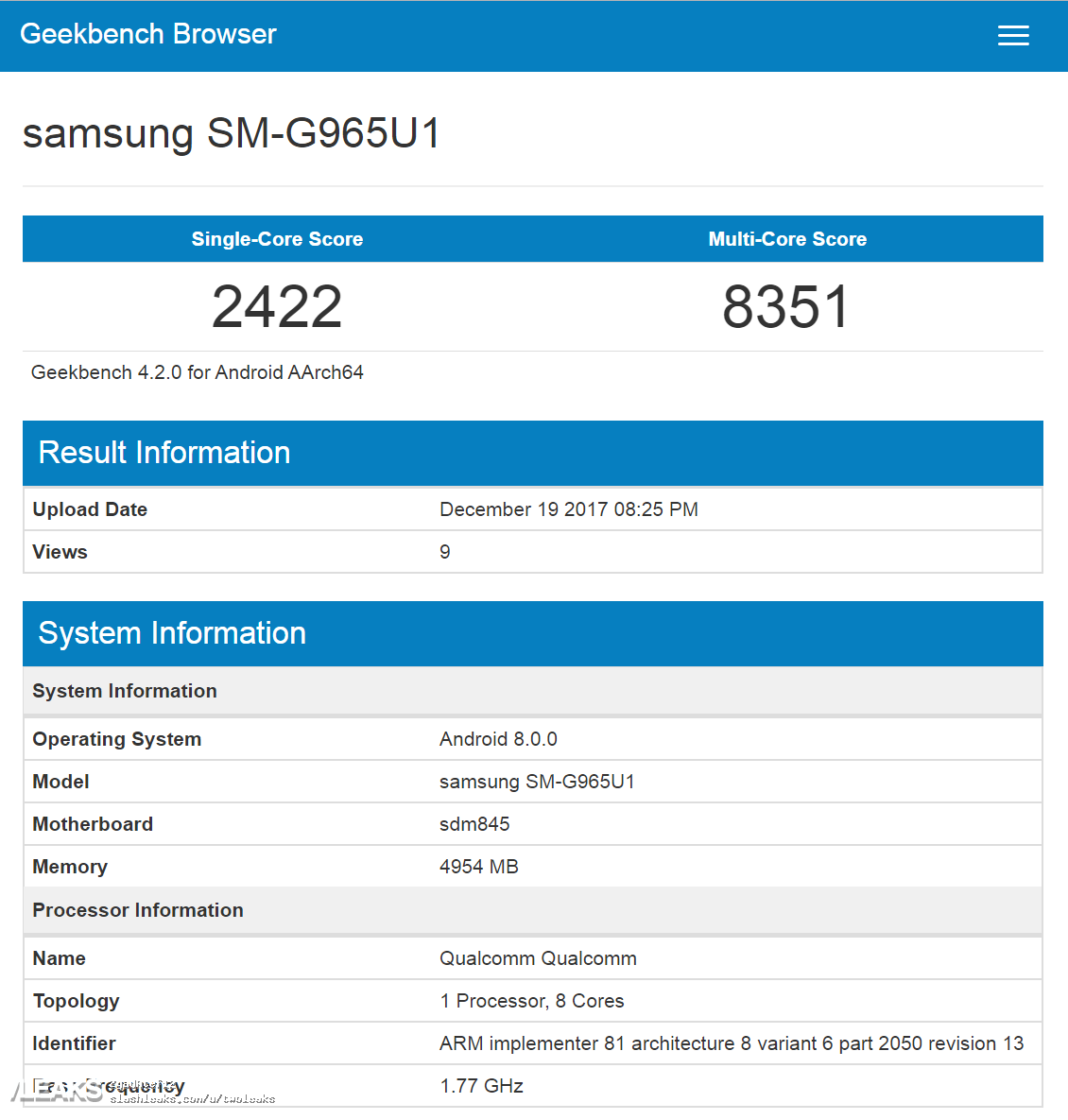Click the Android 8.0.0 operating system value
Viewport: 1068px width, 1120px height.
498,739
